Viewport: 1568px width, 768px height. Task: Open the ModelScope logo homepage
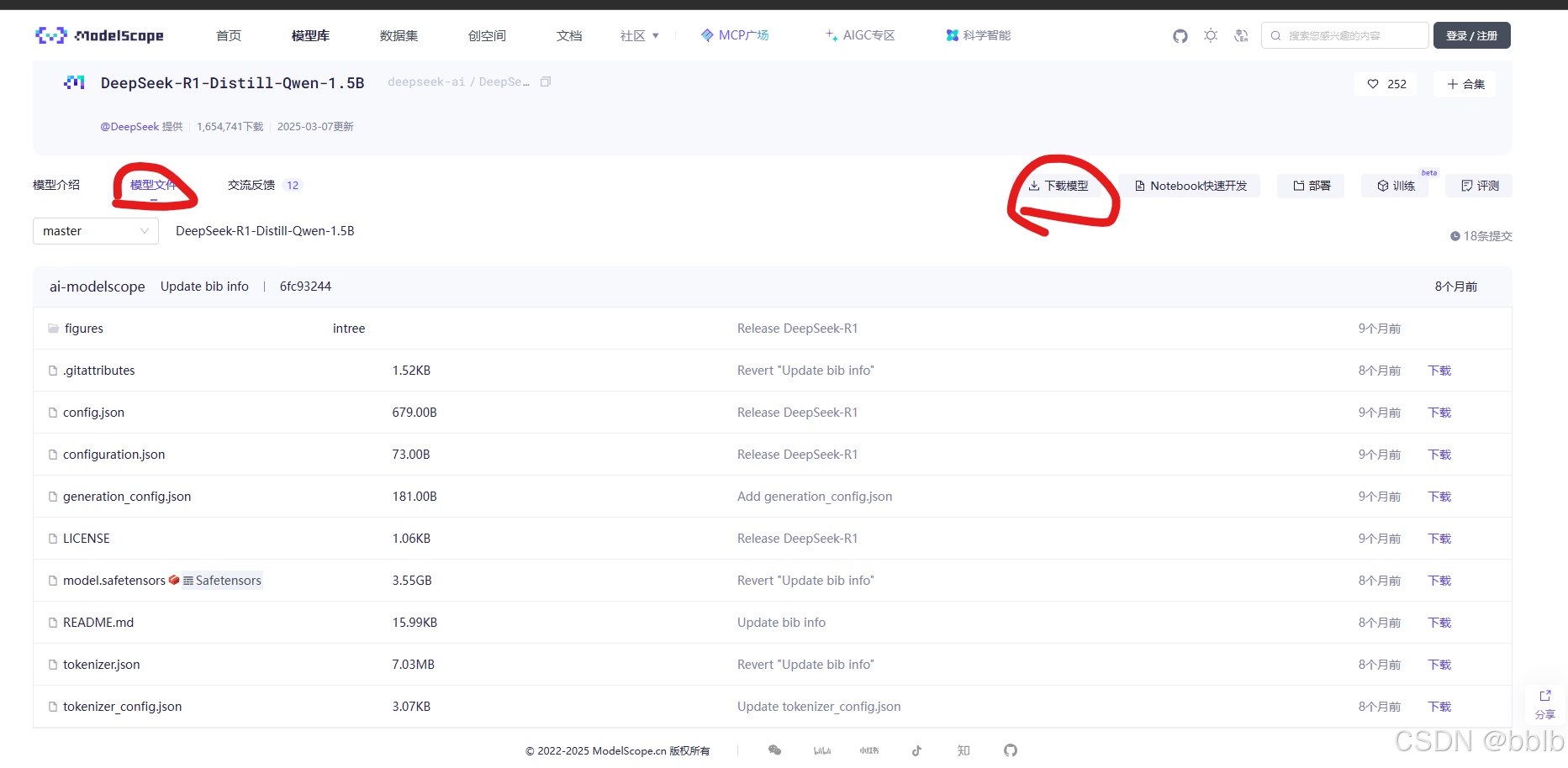coord(99,35)
